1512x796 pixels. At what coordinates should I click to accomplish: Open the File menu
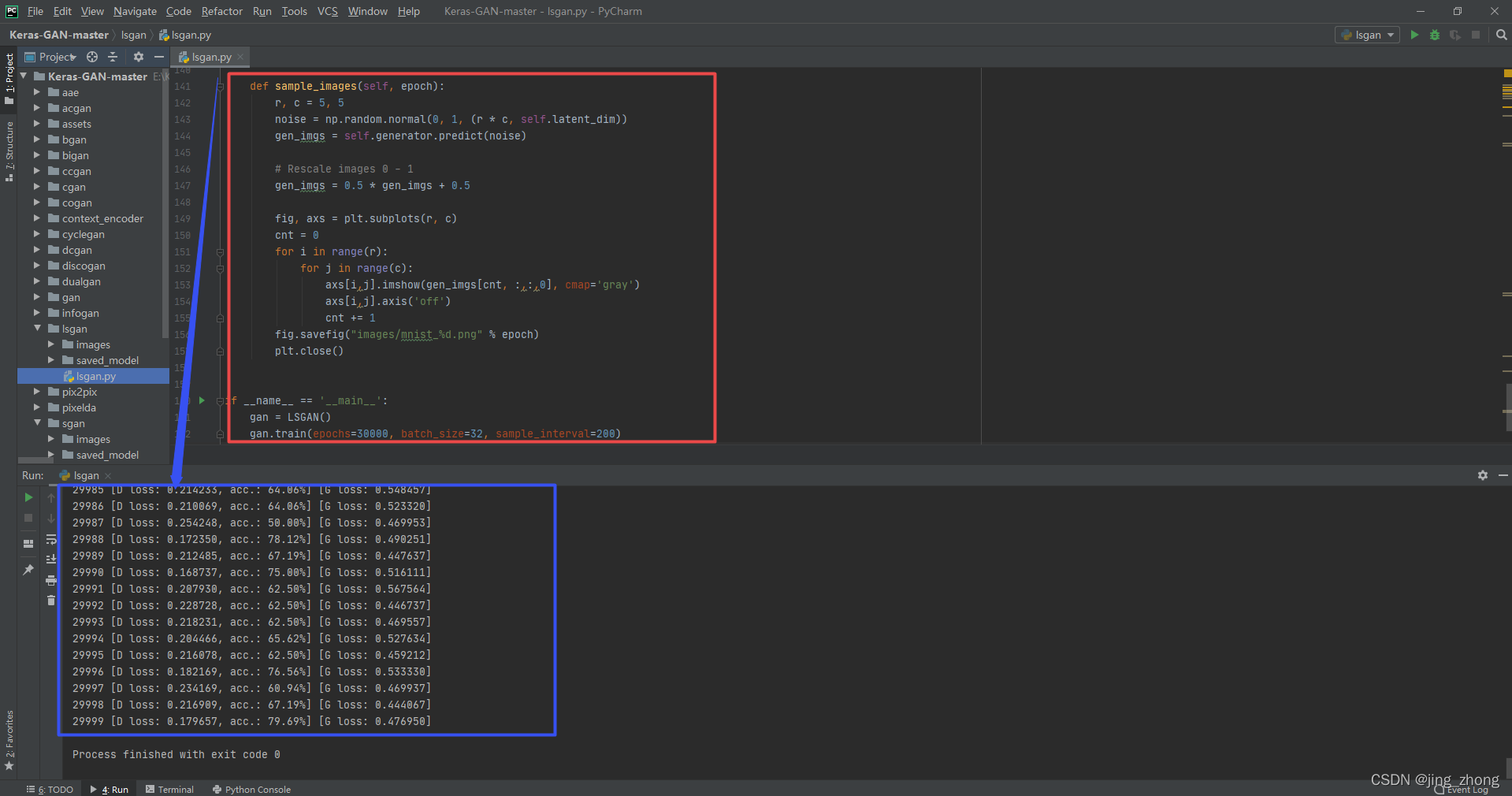35,11
